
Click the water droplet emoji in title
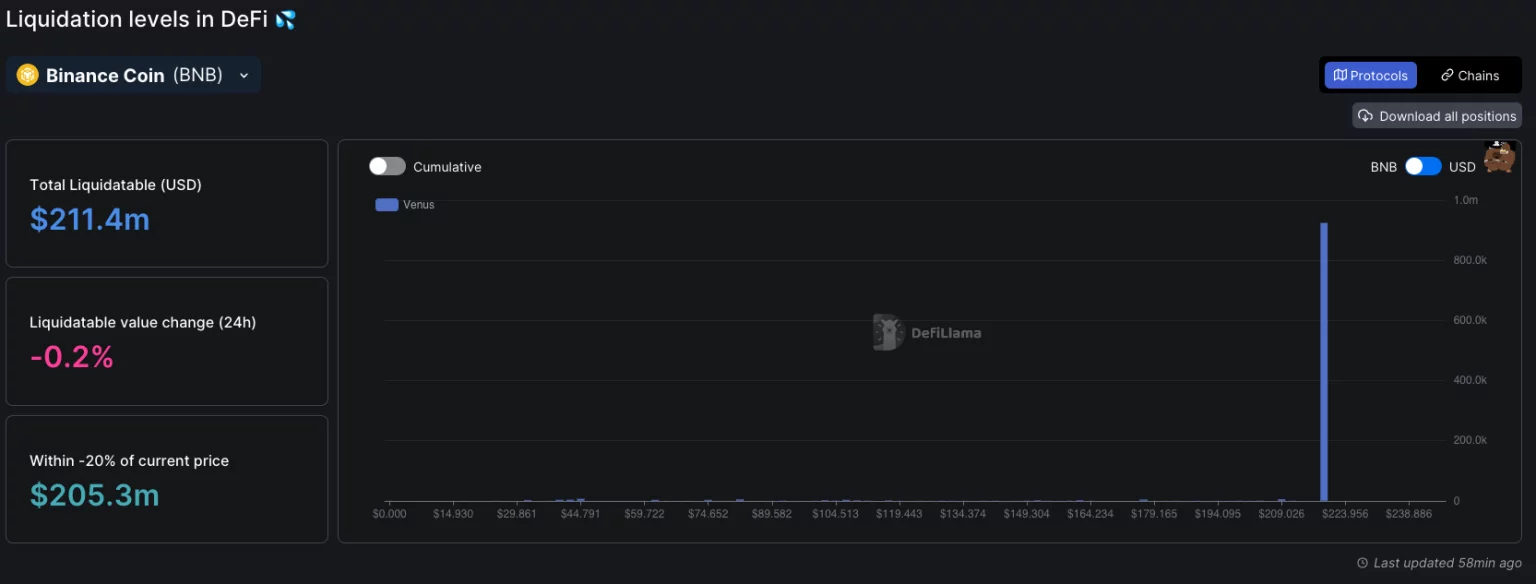(x=286, y=19)
